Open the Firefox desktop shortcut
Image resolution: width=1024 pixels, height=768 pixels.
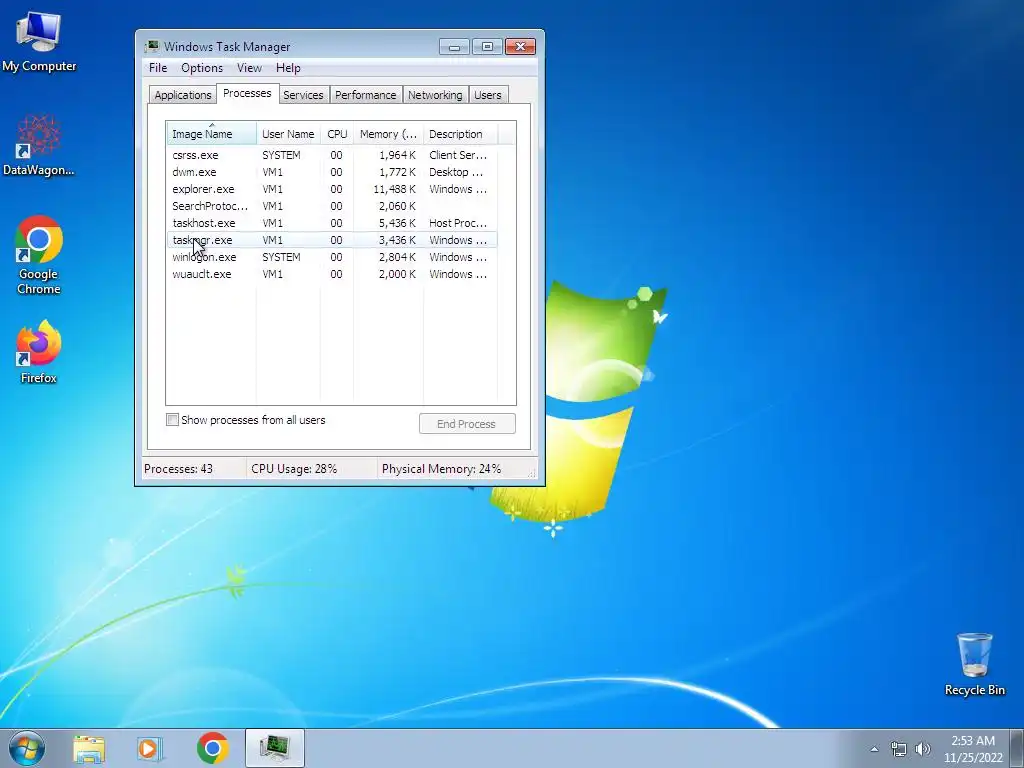tap(39, 351)
